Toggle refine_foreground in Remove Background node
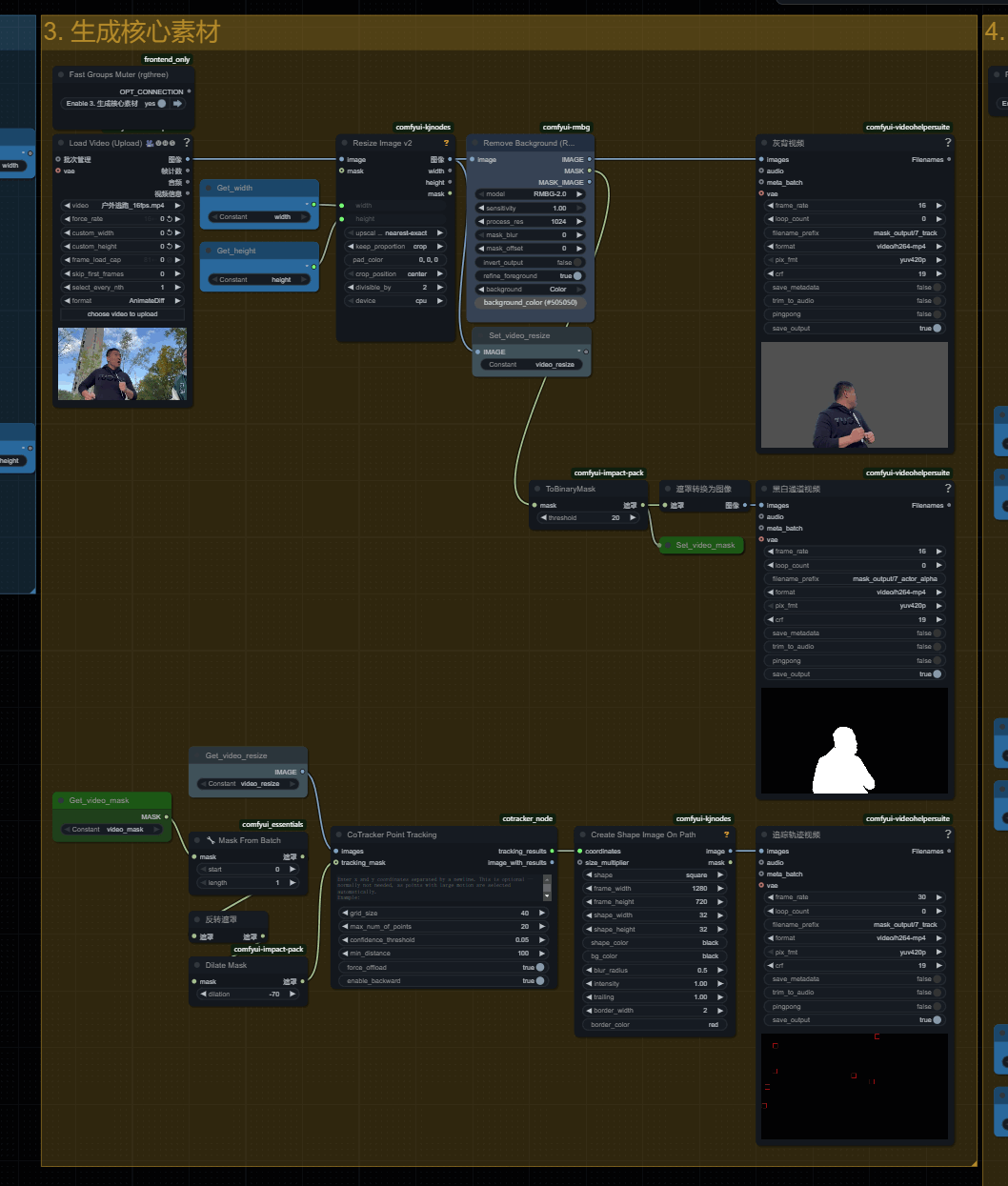The width and height of the screenshot is (1008, 1186). (576, 276)
